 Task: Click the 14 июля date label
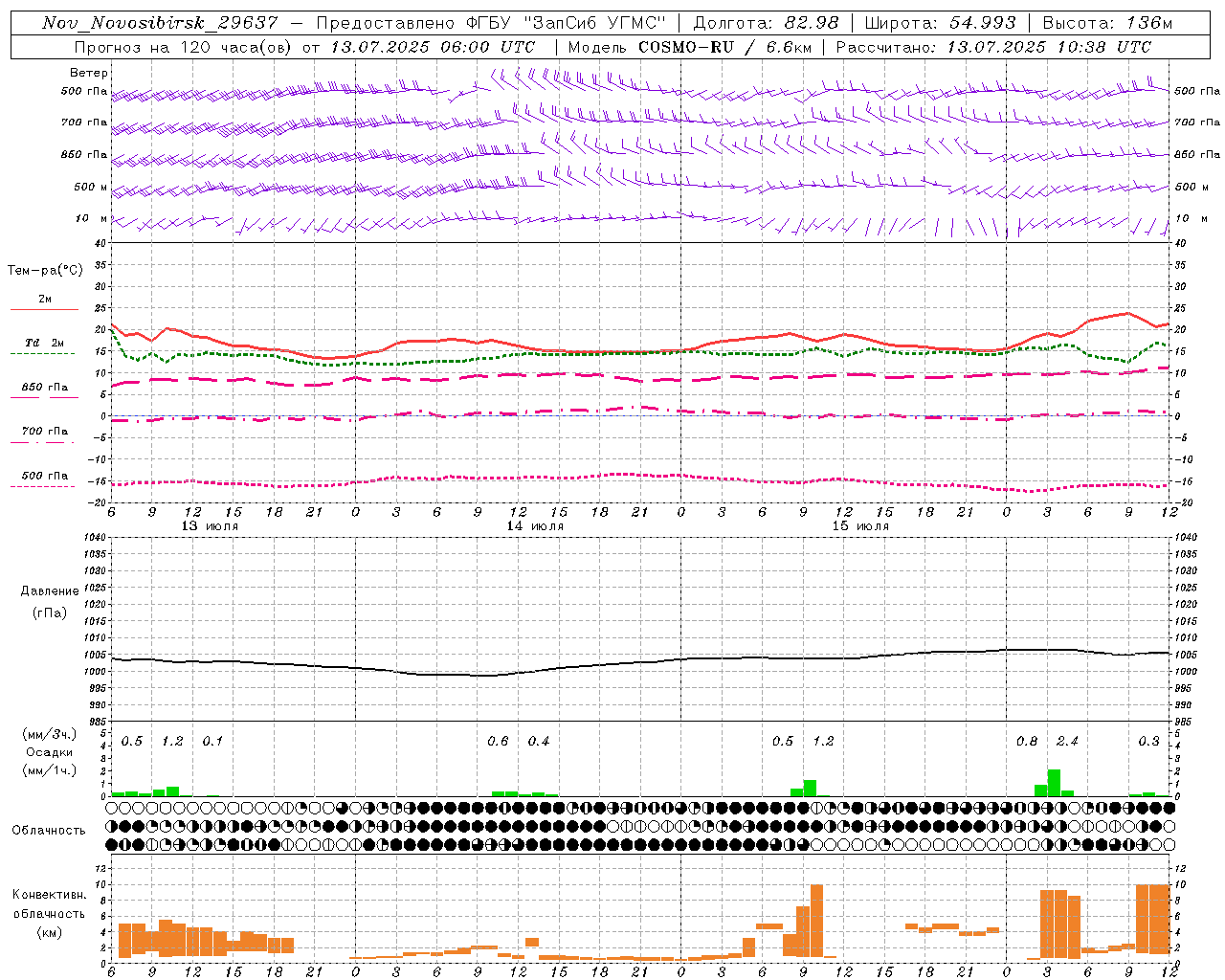(x=535, y=526)
